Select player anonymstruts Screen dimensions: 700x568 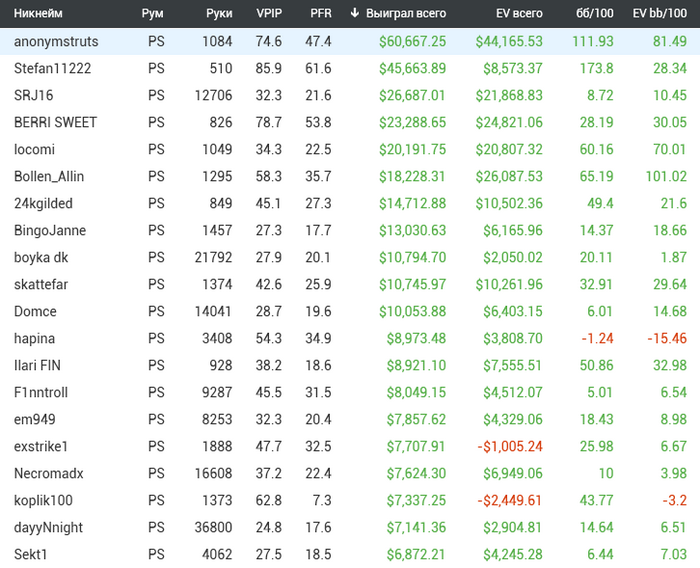[56, 42]
